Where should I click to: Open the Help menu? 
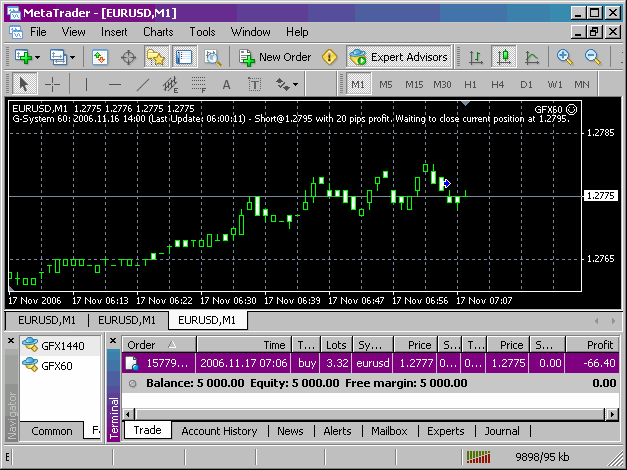pos(297,32)
